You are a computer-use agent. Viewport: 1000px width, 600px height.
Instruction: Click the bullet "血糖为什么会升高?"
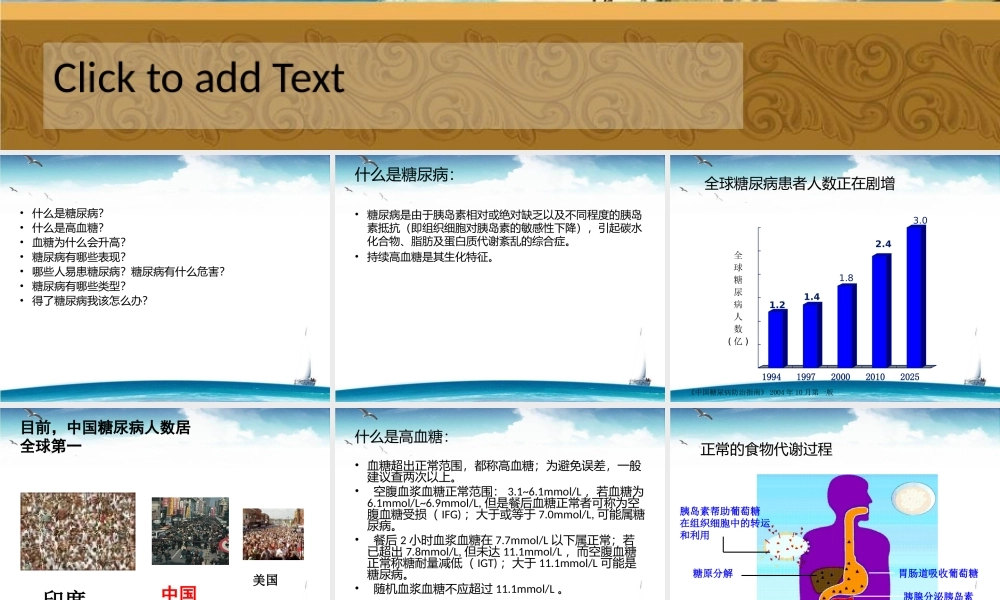tap(79, 242)
